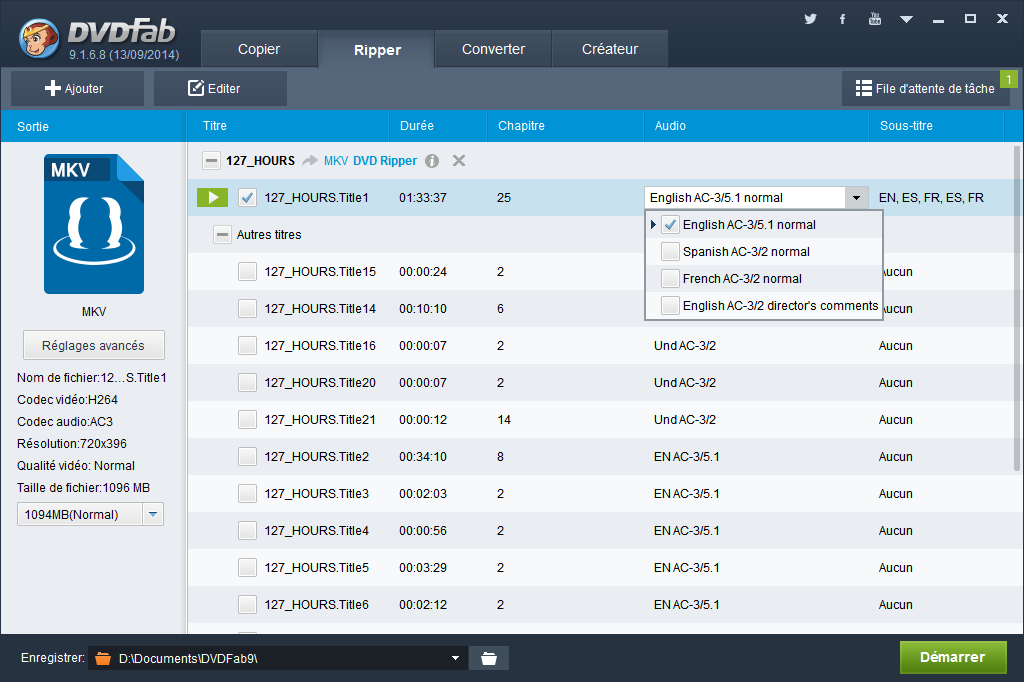Viewport: 1024px width, 682px height.
Task: Enable French AC-3/2 normal audio track
Action: 670,278
